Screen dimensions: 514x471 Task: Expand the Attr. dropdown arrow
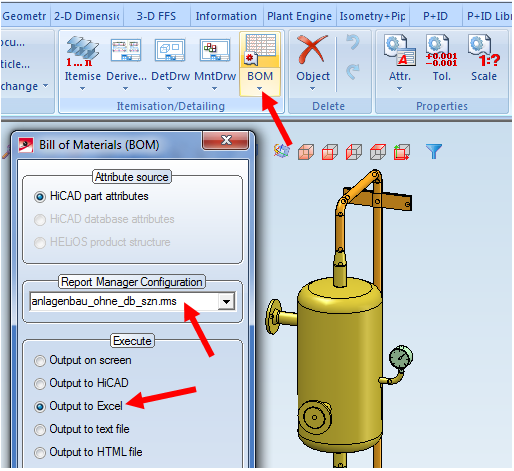click(399, 89)
